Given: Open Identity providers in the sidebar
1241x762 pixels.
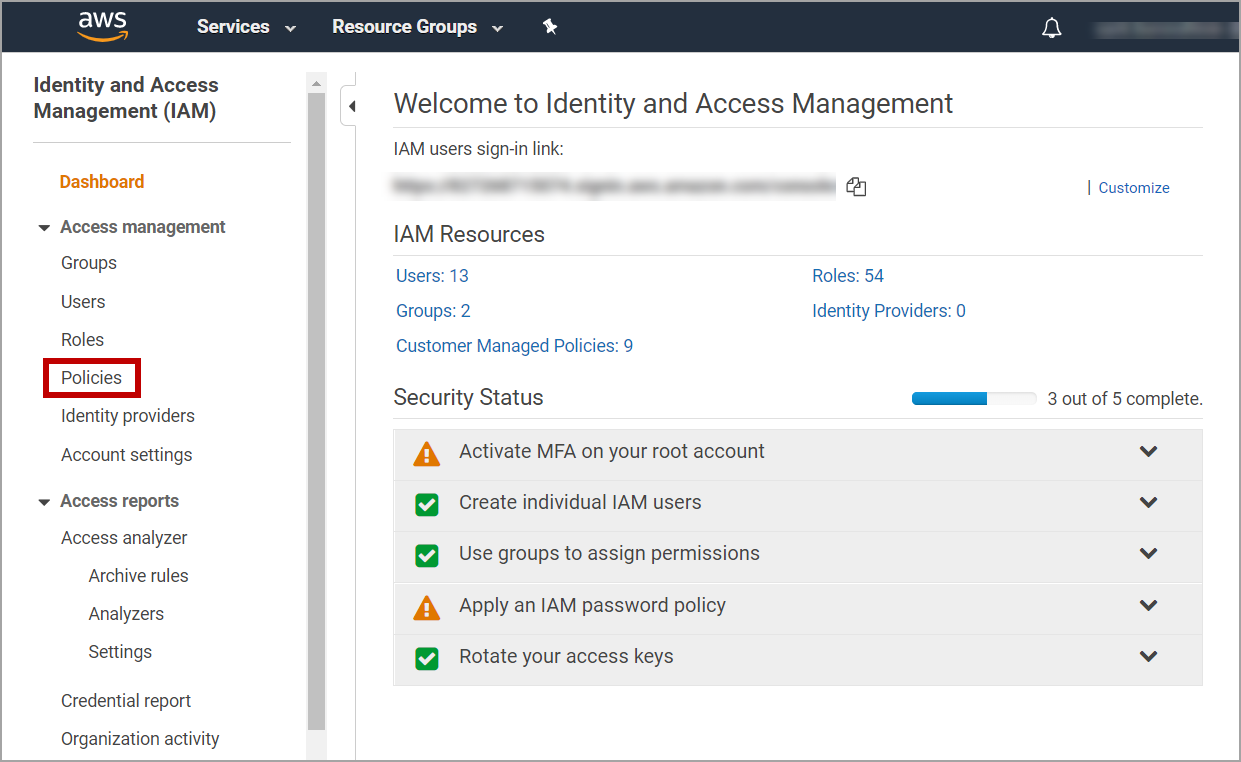Looking at the screenshot, I should click(x=128, y=416).
